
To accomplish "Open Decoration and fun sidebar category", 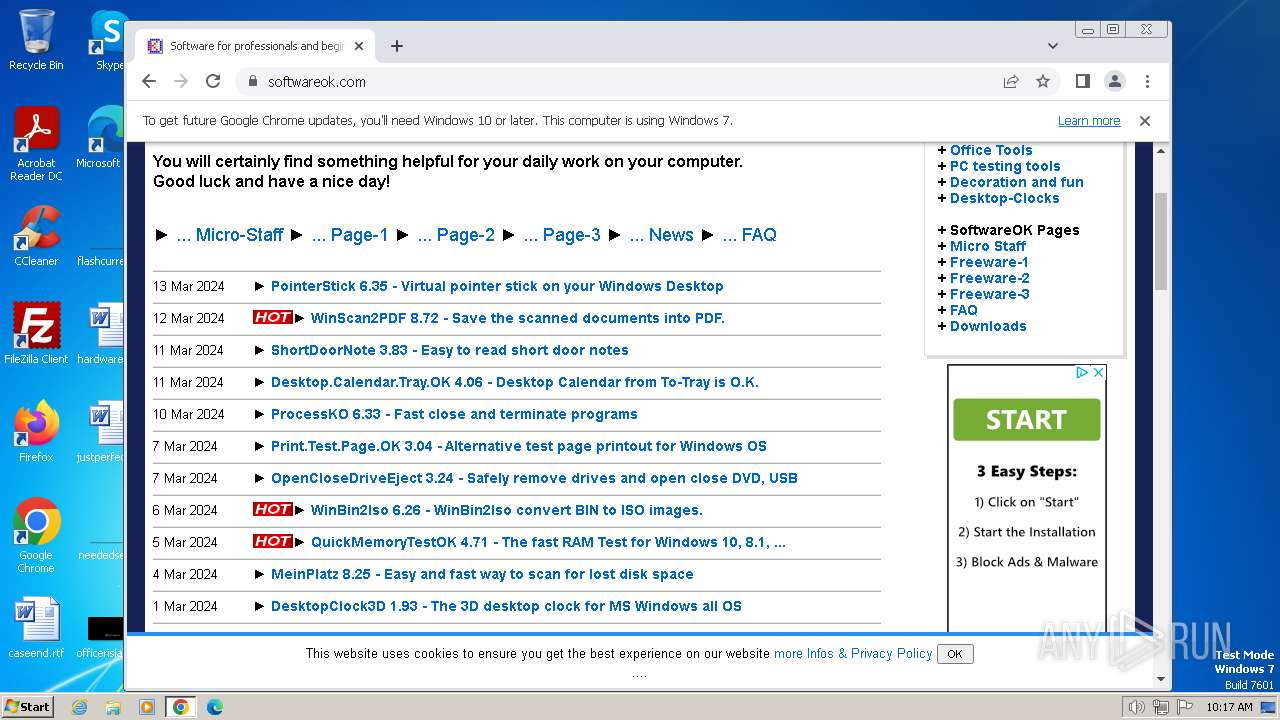I will [x=1017, y=182].
